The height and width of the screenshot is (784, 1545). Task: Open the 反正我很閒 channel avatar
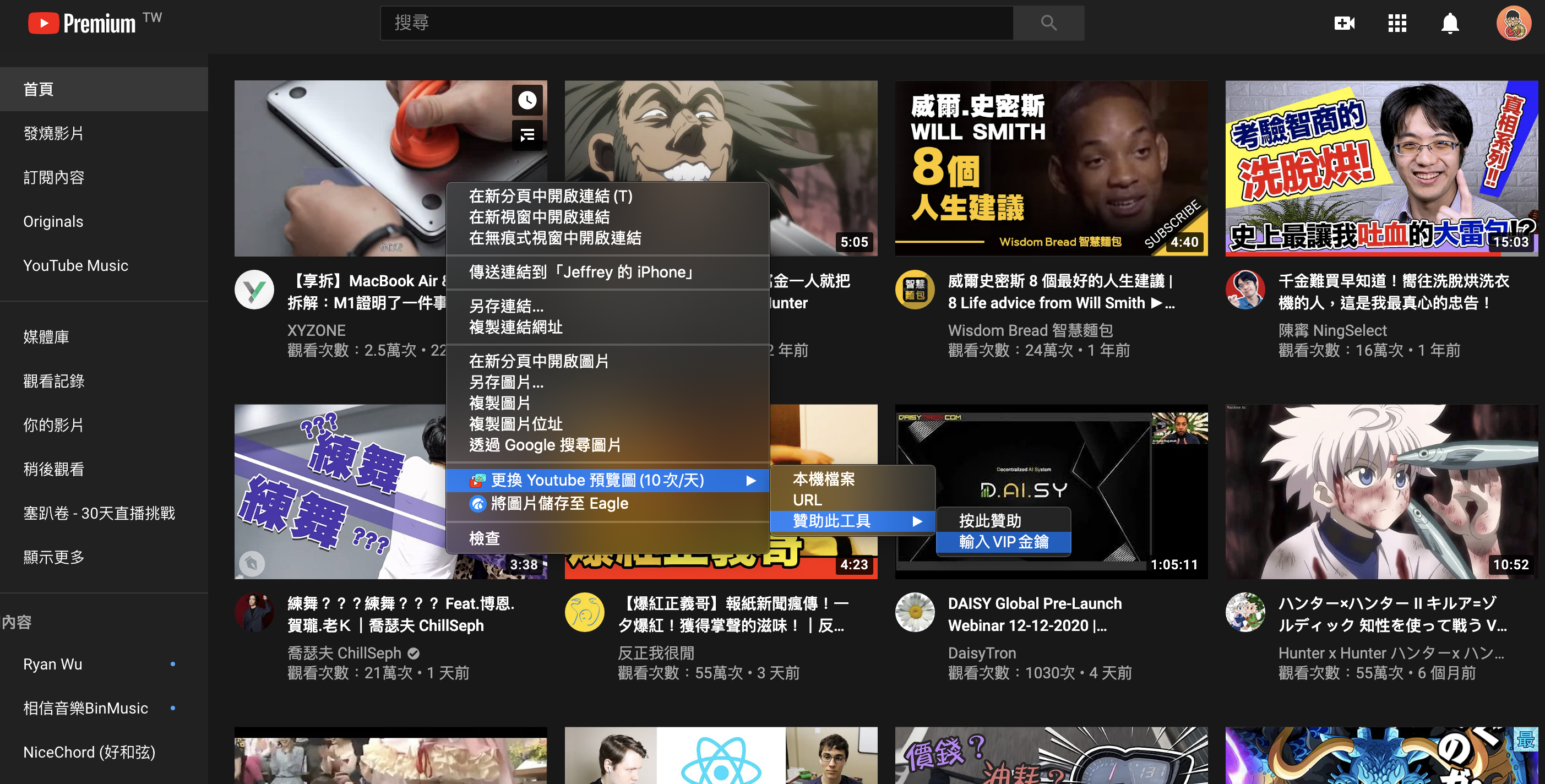(585, 612)
